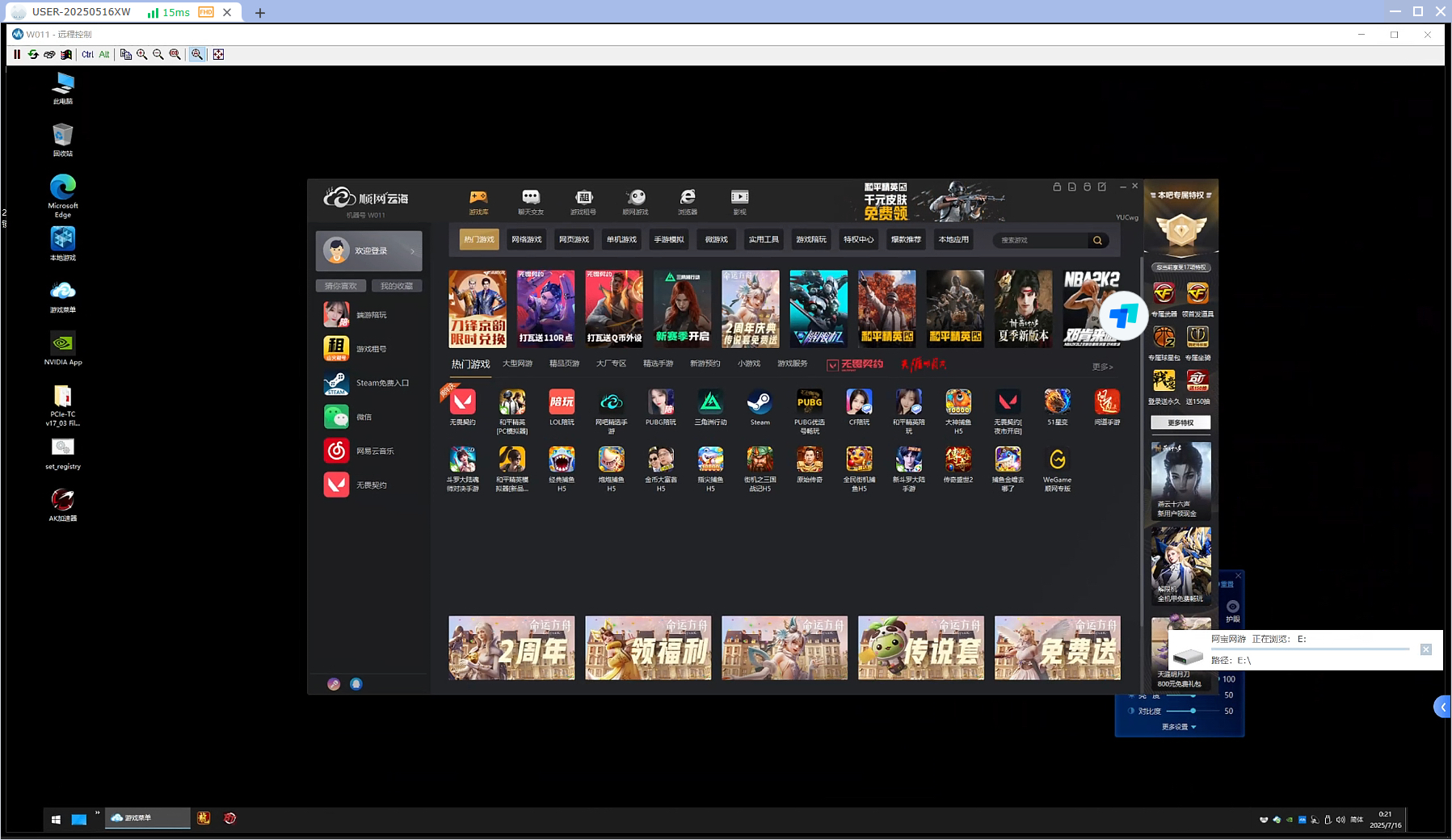
Task: Open 网易云音乐 in the left sidebar
Action: click(360, 451)
